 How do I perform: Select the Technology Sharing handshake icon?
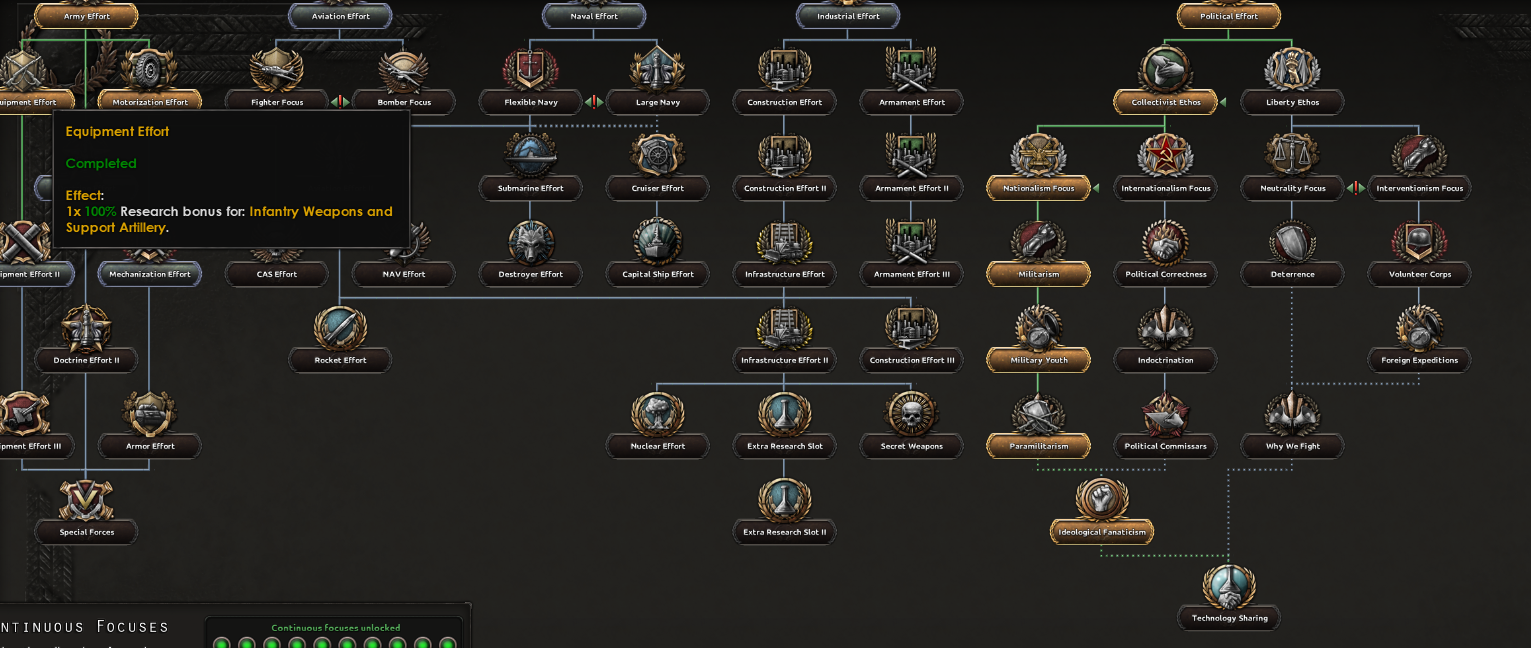tap(1229, 587)
